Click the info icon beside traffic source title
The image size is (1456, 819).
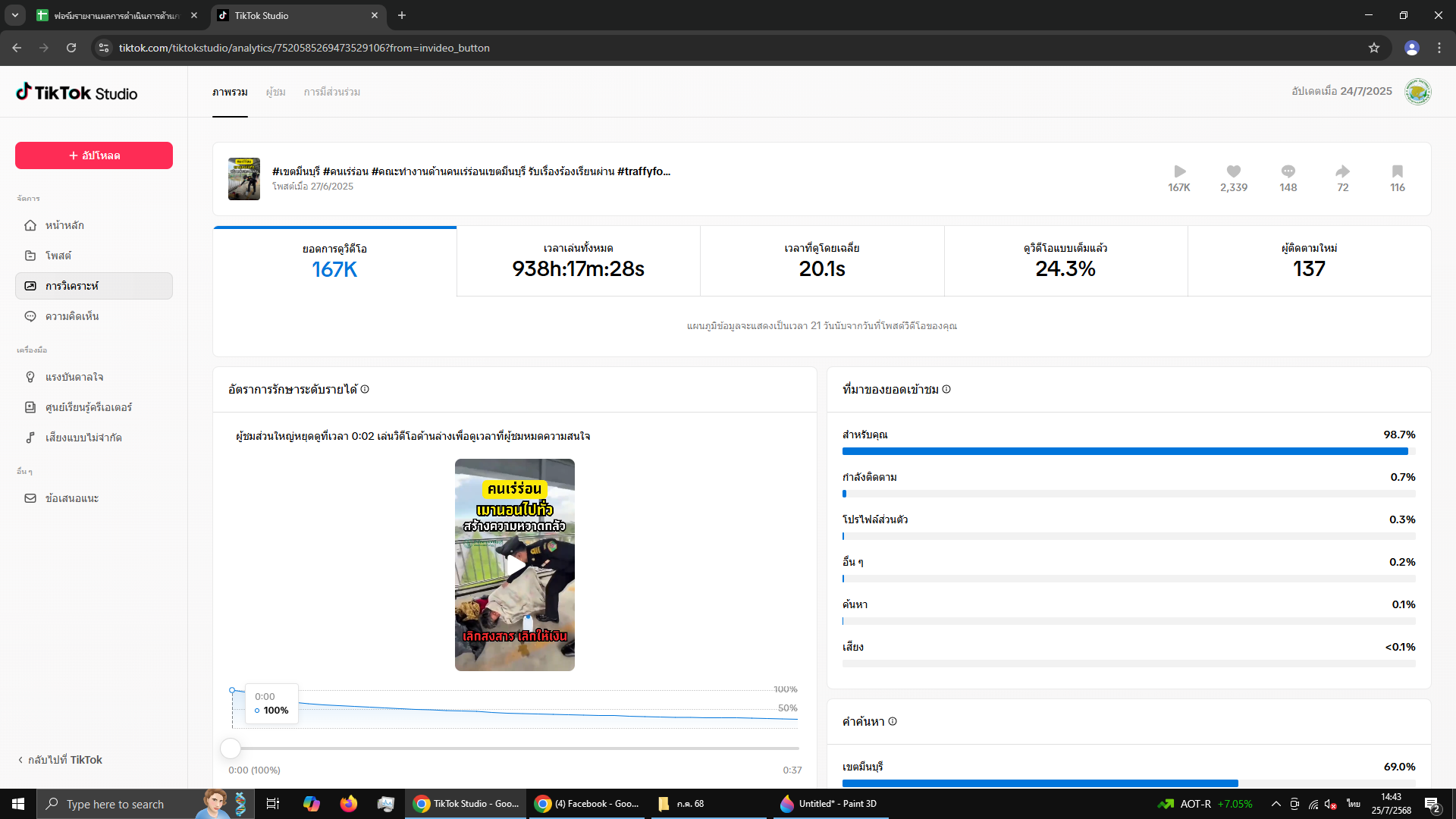click(946, 389)
